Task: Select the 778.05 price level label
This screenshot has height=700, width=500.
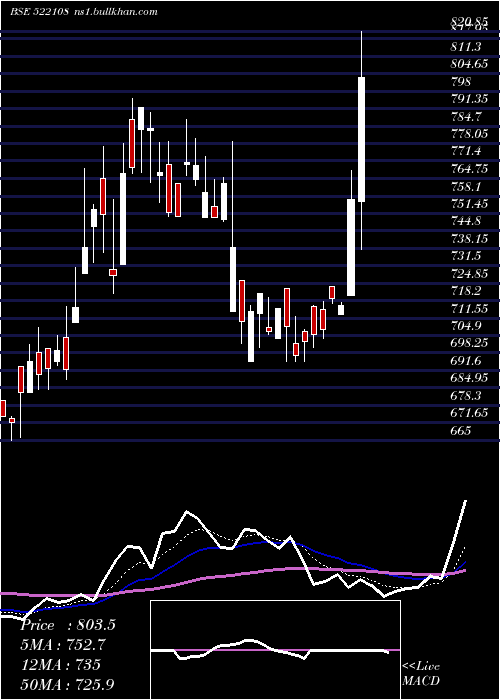Action: [469, 134]
